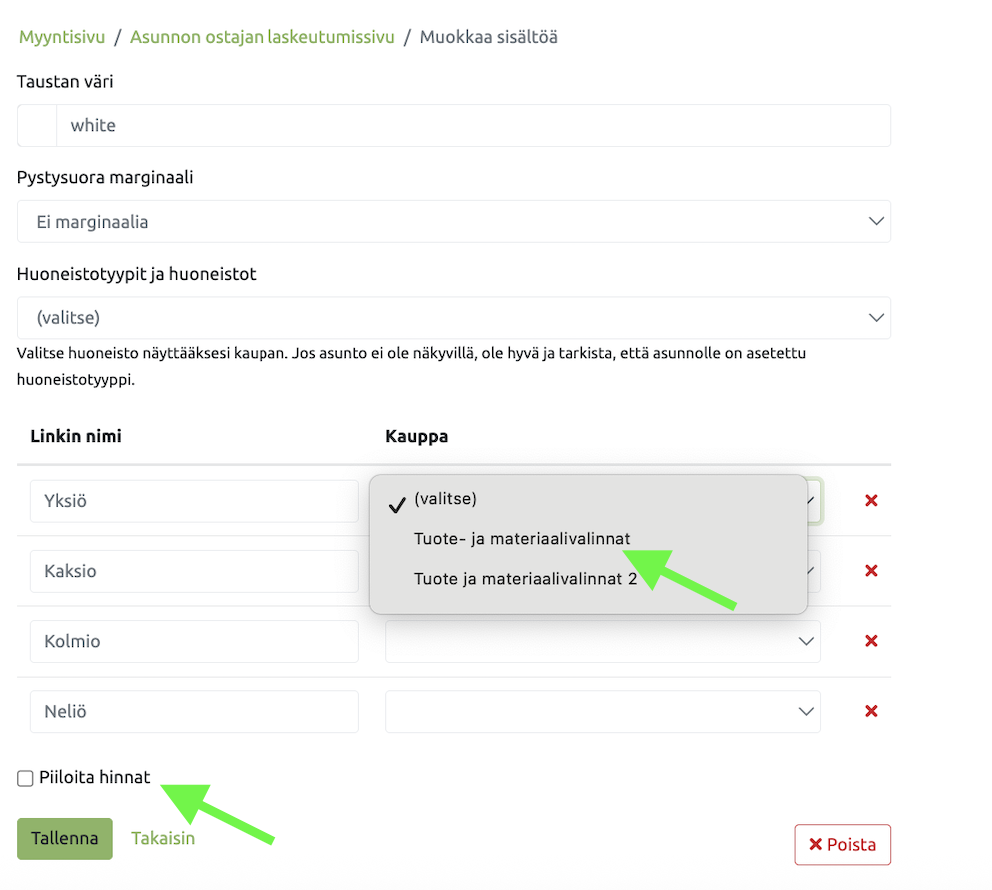Remove the Neliö row via red X
The height and width of the screenshot is (890, 992).
click(871, 711)
